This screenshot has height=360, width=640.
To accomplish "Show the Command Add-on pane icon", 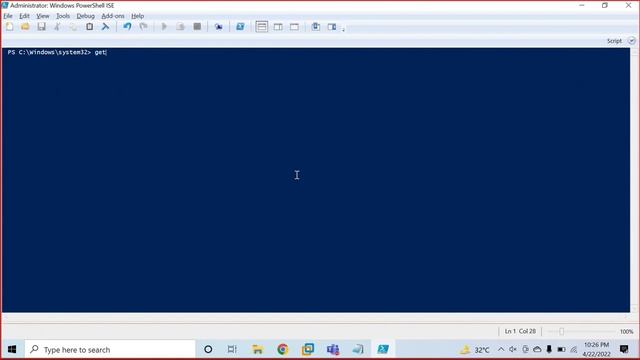I will [332, 27].
